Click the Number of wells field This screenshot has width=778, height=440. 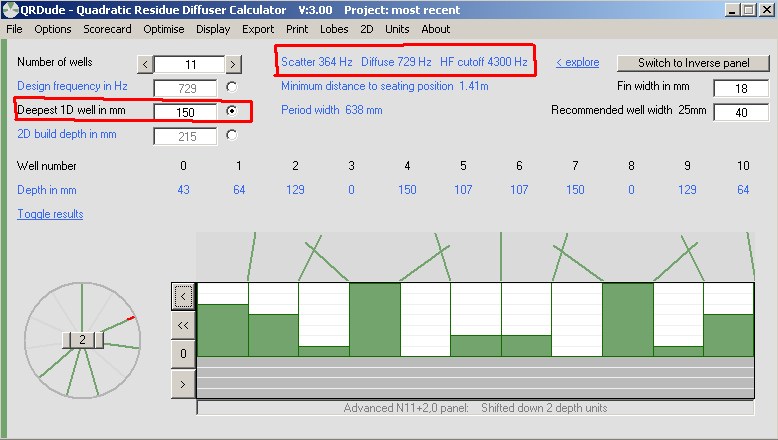[190, 64]
